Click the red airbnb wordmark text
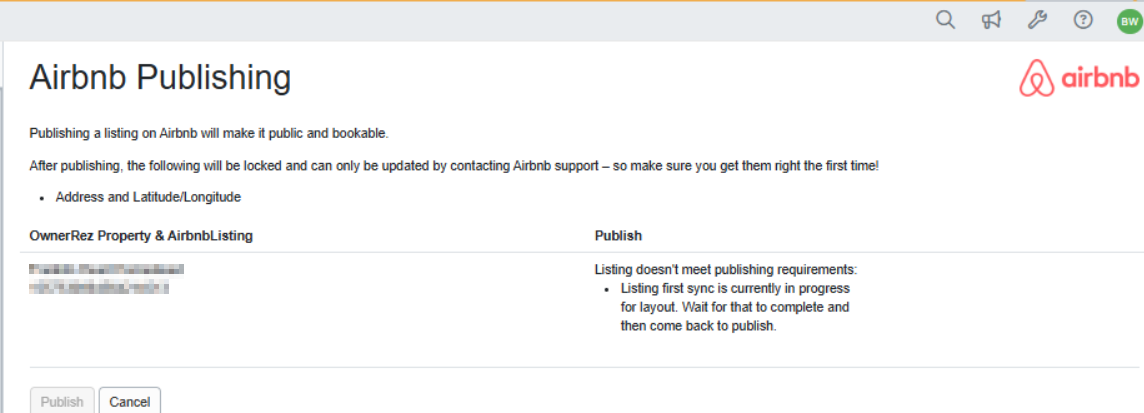Screen dimensions: 1144x413 [x=1100, y=79]
